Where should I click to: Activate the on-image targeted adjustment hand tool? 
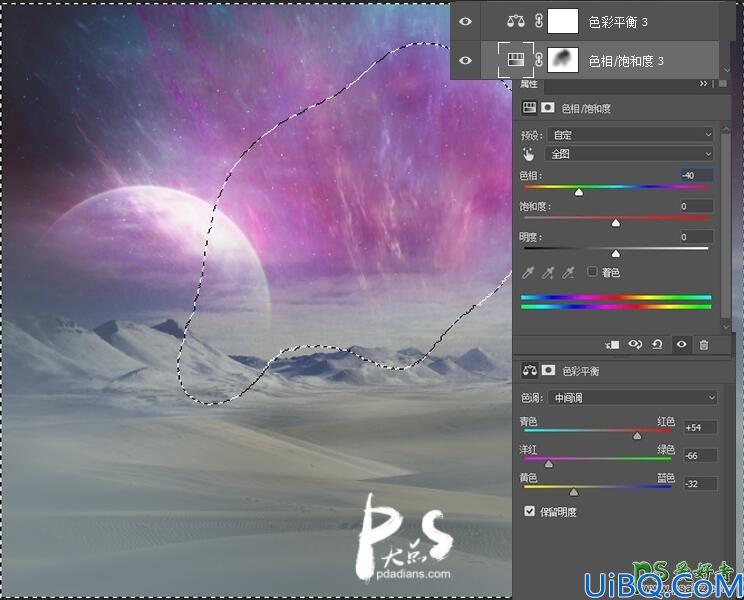528,154
